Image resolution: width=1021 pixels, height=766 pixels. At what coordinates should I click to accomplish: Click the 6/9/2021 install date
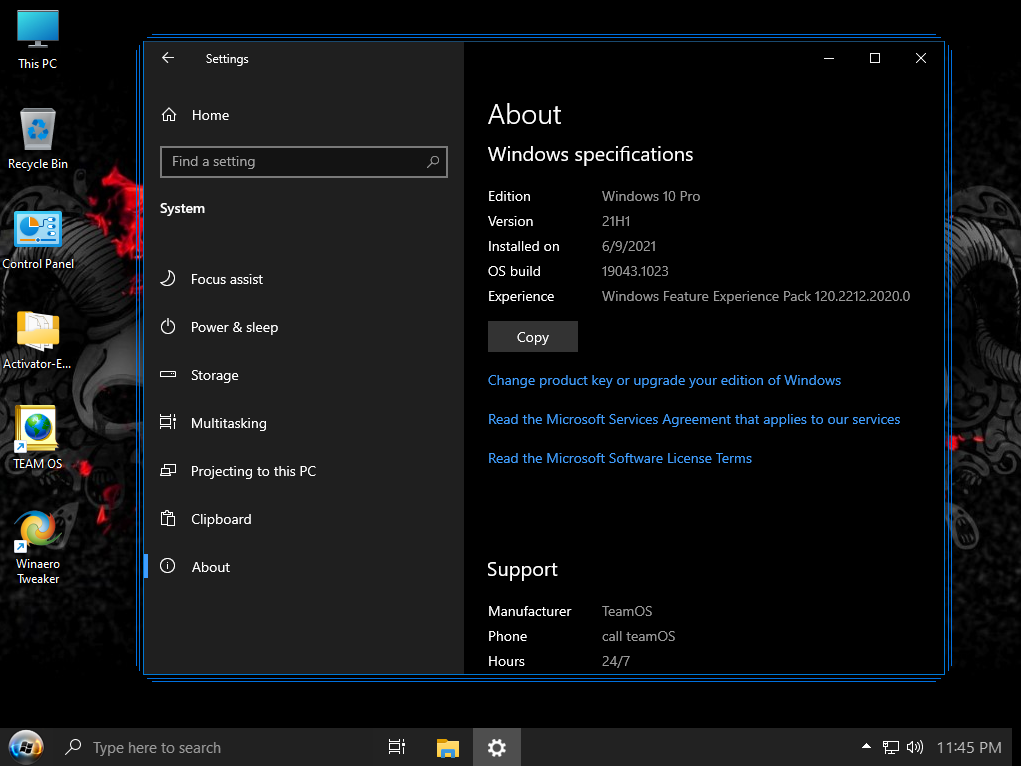628,246
